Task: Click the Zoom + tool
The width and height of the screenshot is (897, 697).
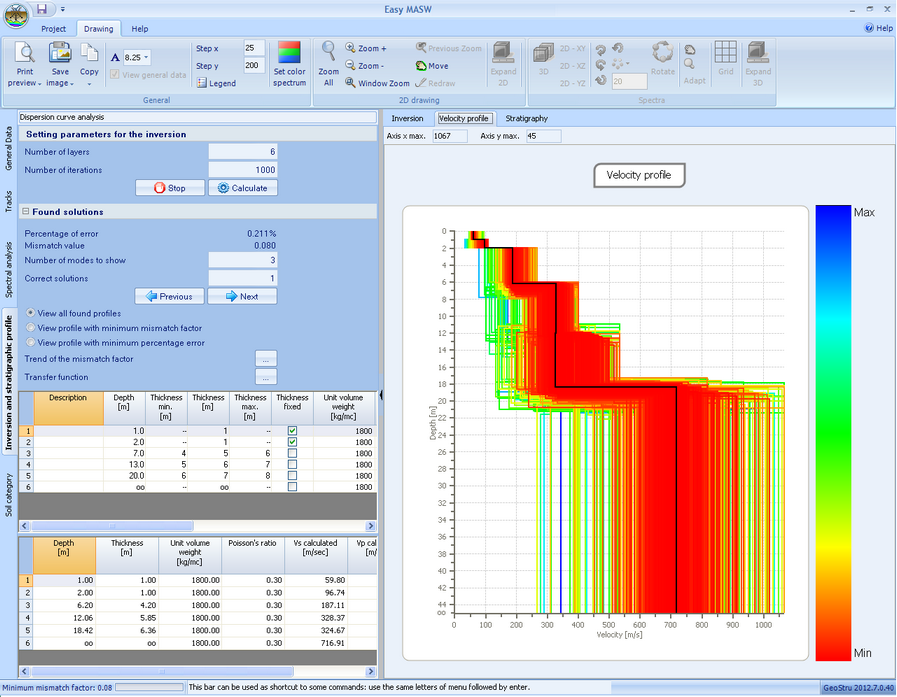Action: point(366,48)
